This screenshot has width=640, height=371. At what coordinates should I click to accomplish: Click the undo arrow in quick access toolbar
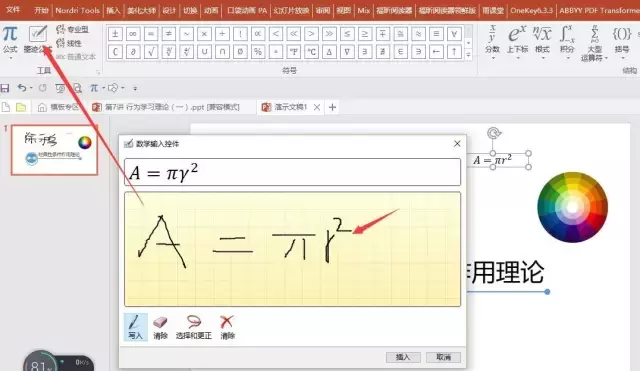[x=22, y=88]
